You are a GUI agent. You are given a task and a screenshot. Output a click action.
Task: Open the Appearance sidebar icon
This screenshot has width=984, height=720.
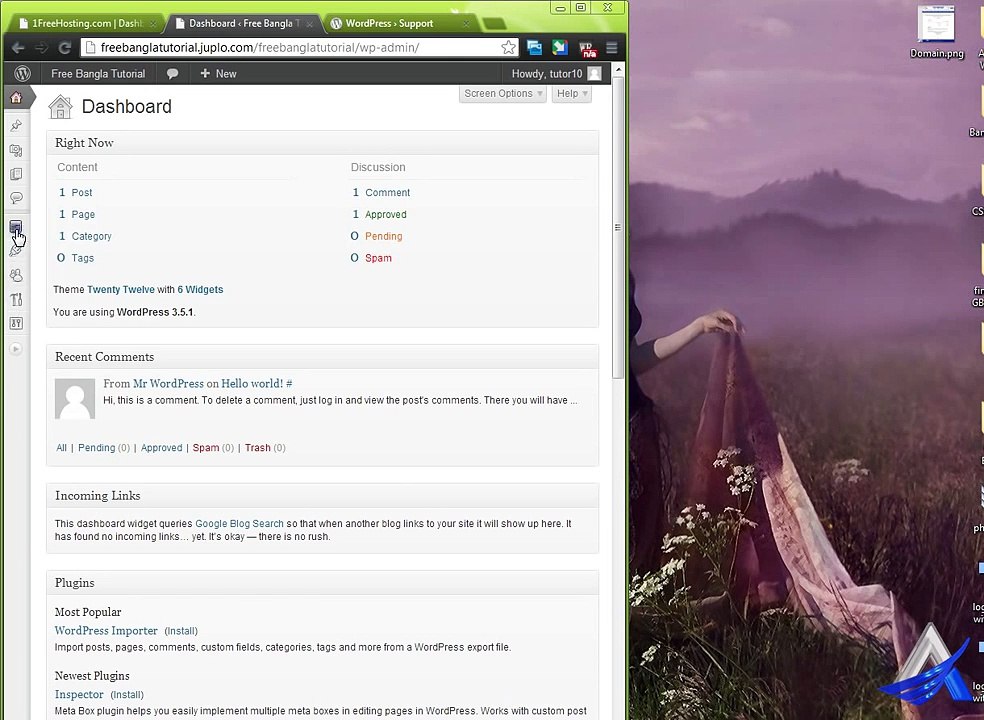coord(16,227)
